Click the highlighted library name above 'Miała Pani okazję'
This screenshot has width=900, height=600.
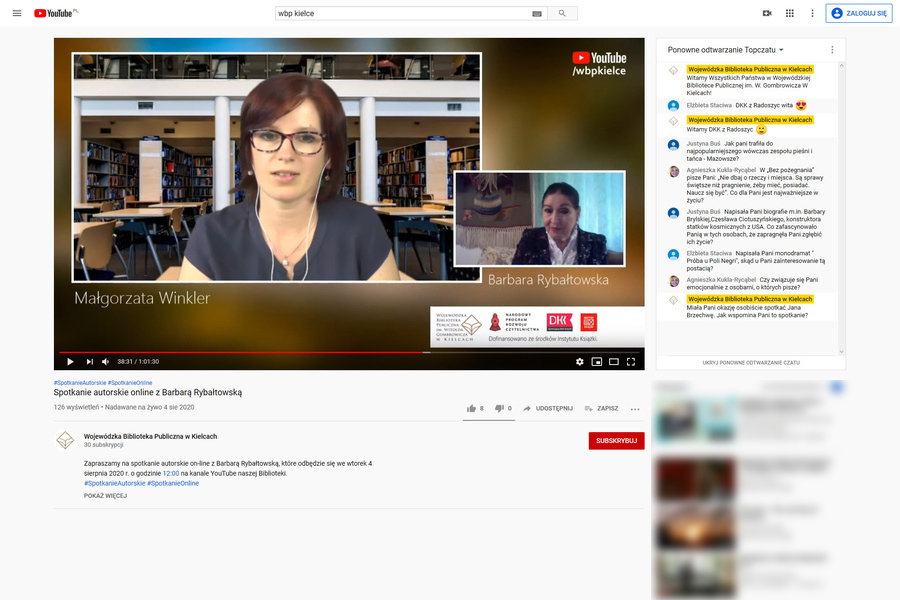point(750,299)
